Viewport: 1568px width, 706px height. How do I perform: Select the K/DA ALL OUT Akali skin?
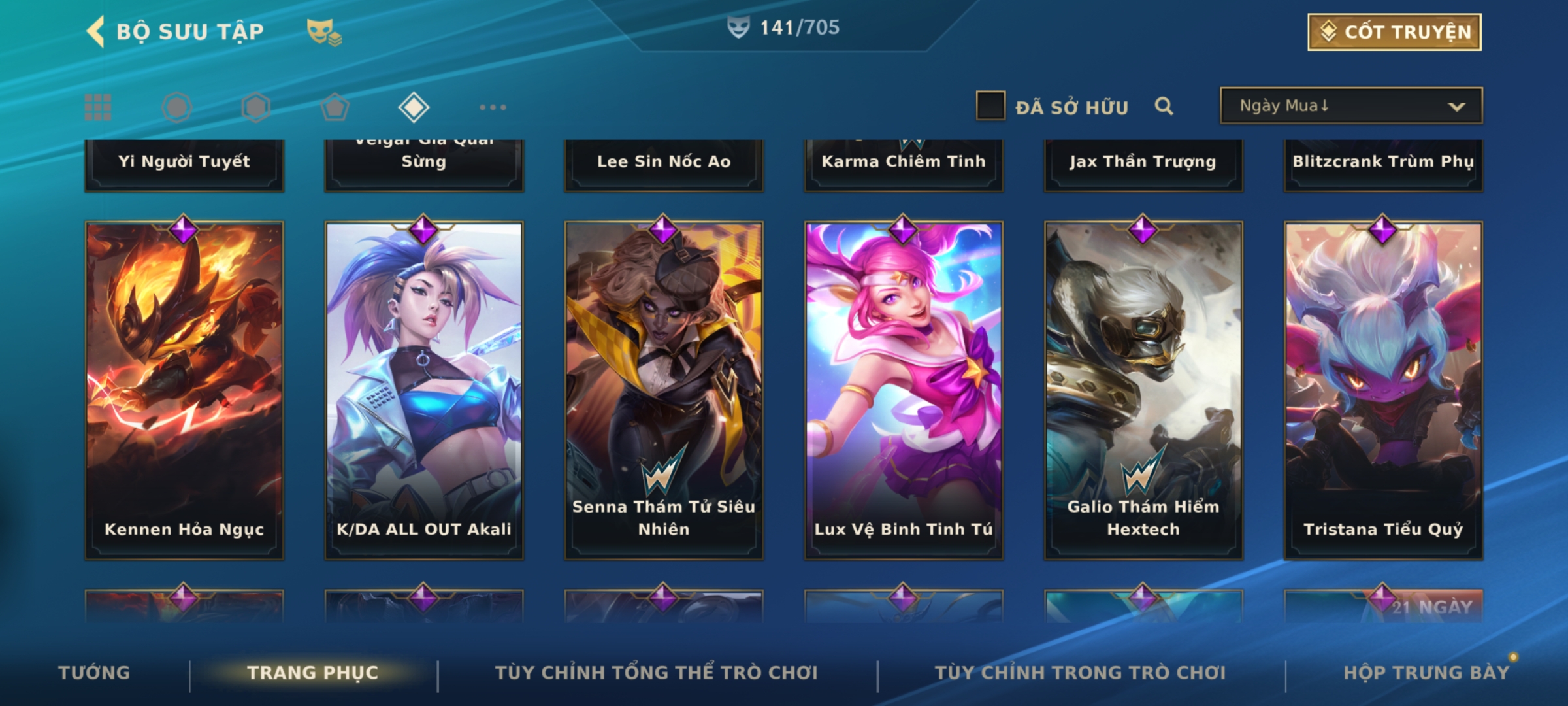pyautogui.click(x=424, y=390)
